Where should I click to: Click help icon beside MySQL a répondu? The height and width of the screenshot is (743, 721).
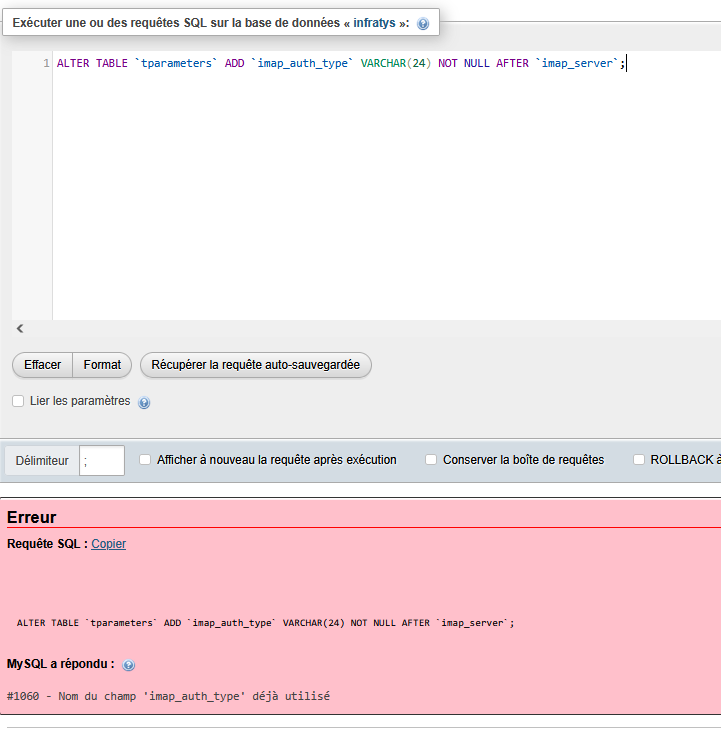point(129,665)
